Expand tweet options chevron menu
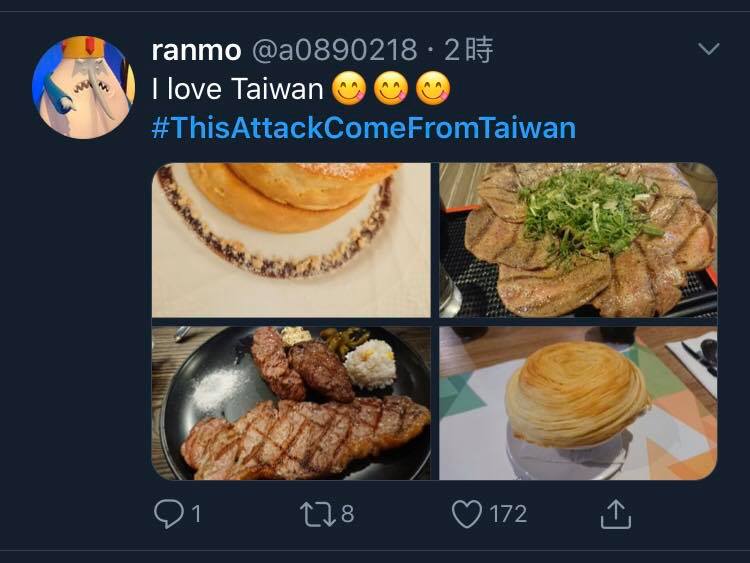Image resolution: width=750 pixels, height=563 pixels. click(x=708, y=48)
